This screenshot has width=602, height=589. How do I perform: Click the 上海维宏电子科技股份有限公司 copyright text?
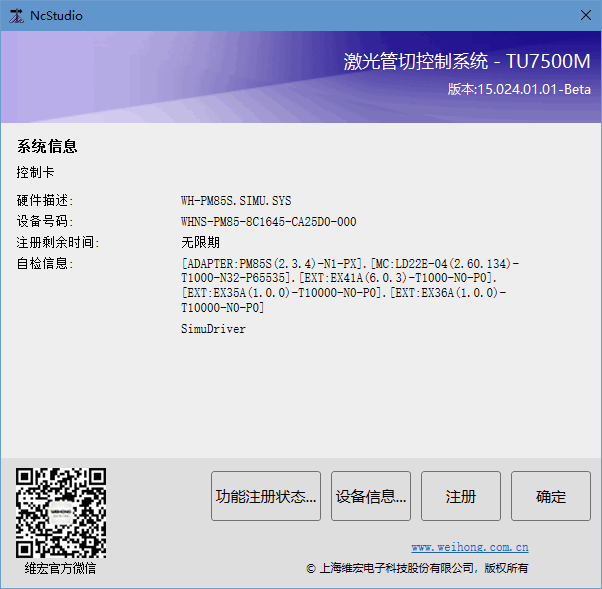417,568
